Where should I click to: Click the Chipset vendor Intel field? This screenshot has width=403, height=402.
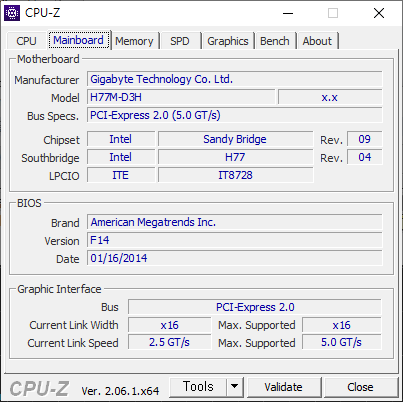click(x=121, y=139)
